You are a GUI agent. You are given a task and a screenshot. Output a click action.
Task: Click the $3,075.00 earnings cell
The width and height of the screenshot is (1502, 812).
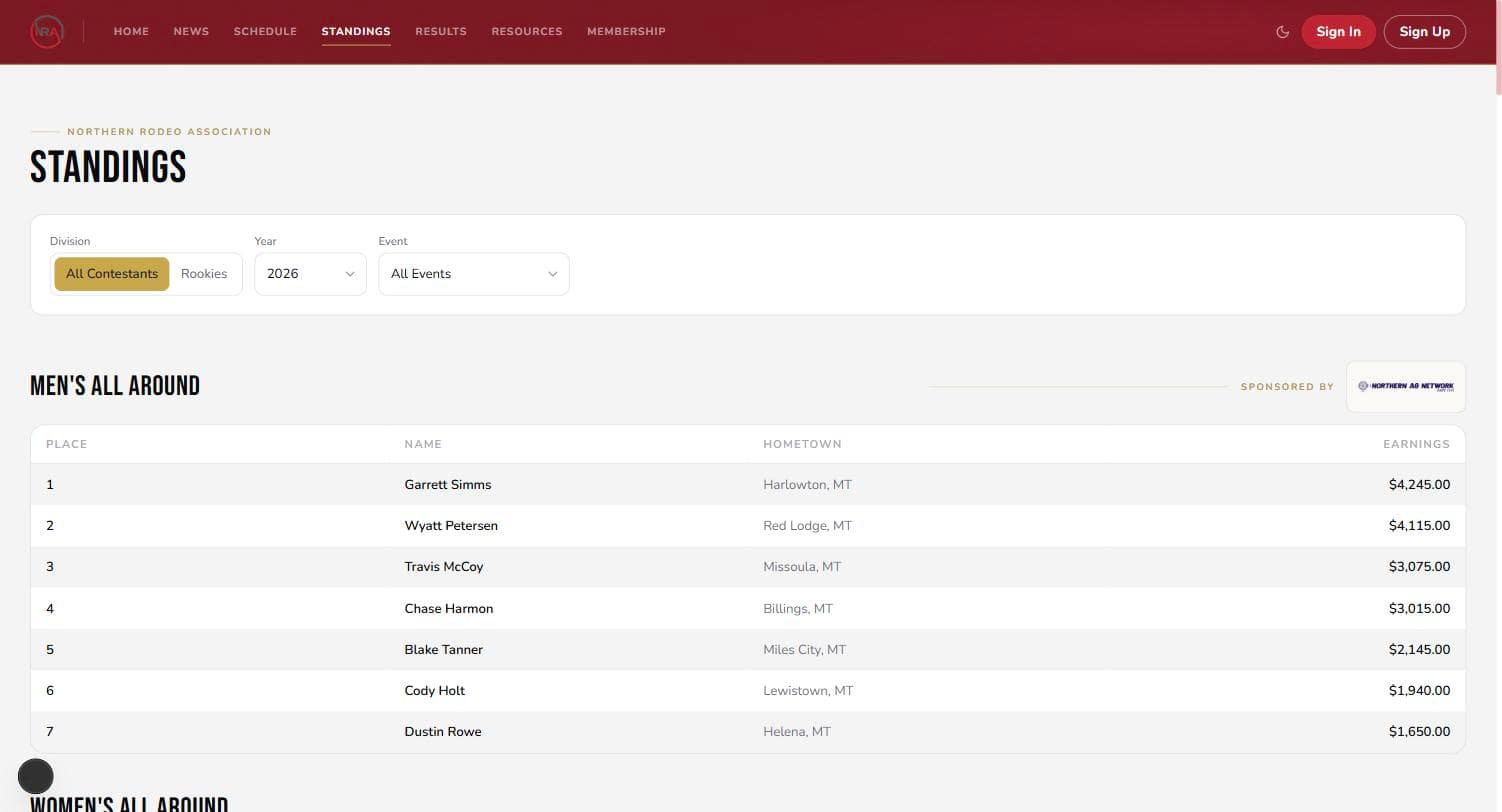coord(1419,567)
